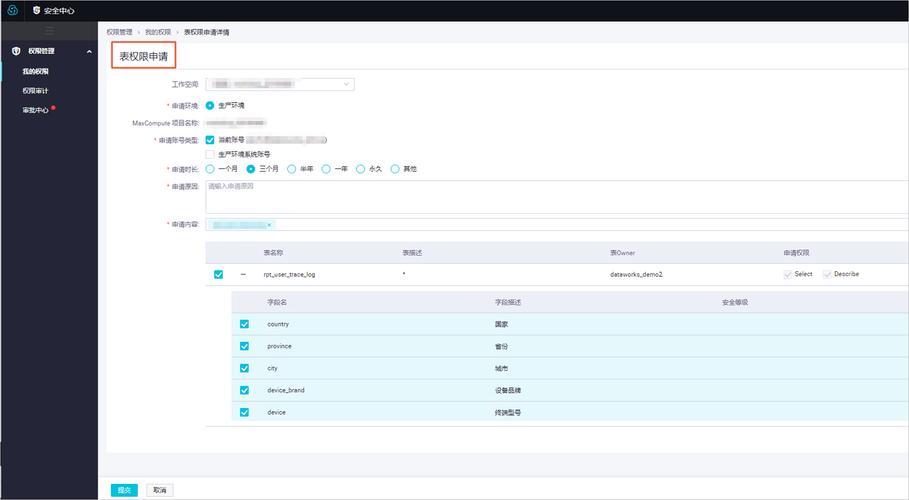The image size is (909, 500).
Task: Click the 申请内容 tag input field
Action: point(557,224)
